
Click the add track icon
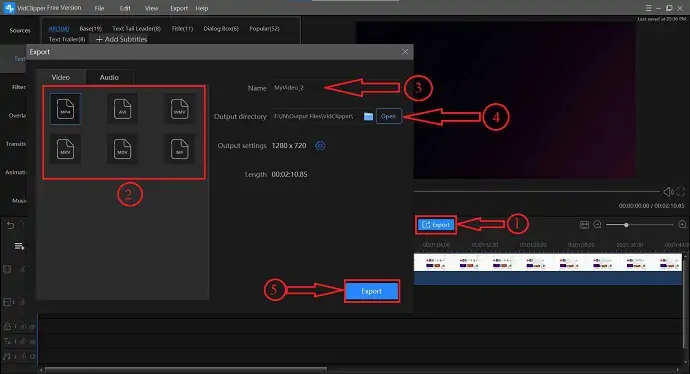[x=19, y=246]
